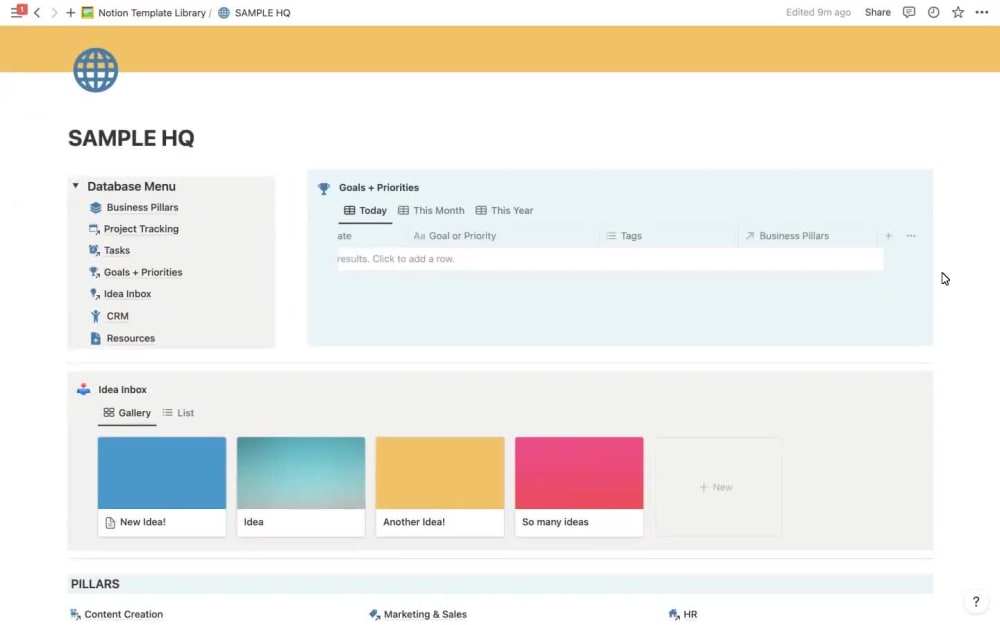Collapse the Database Menu disclosure triangle
Screen dimensions: 1000x625
click(75, 186)
